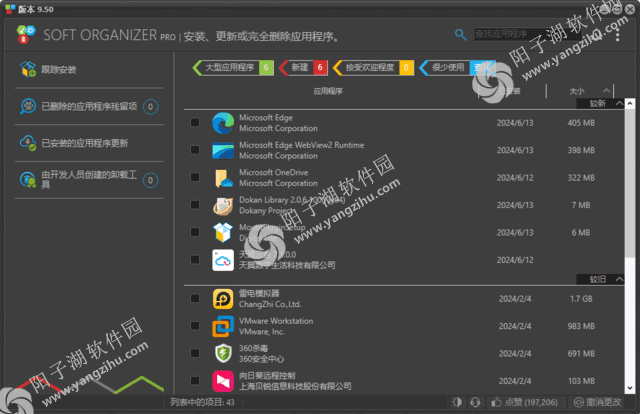Sort by the 大小 size column header
Screen dimensions: 640x414
pos(577,91)
